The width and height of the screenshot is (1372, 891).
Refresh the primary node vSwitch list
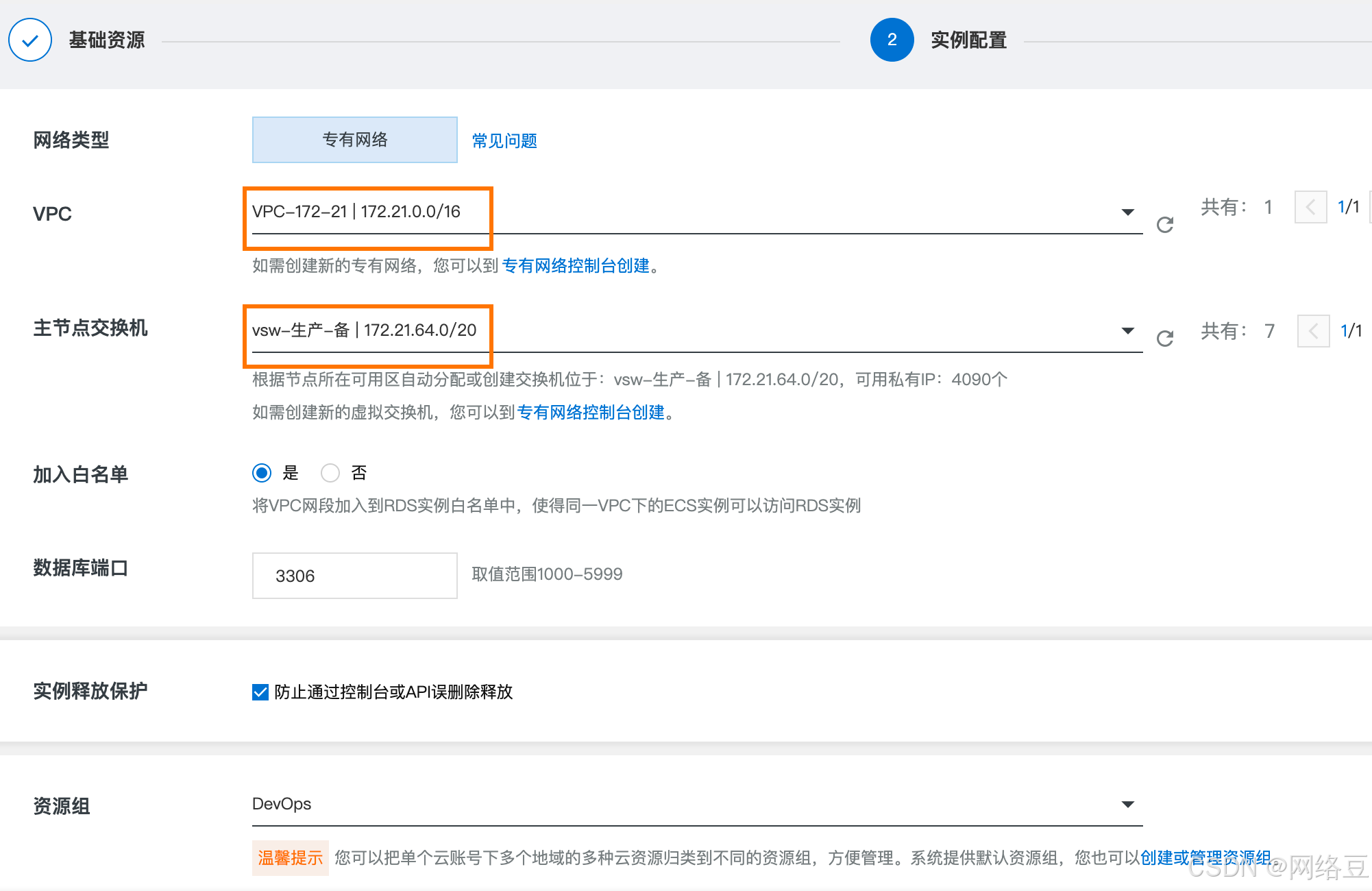point(1164,339)
